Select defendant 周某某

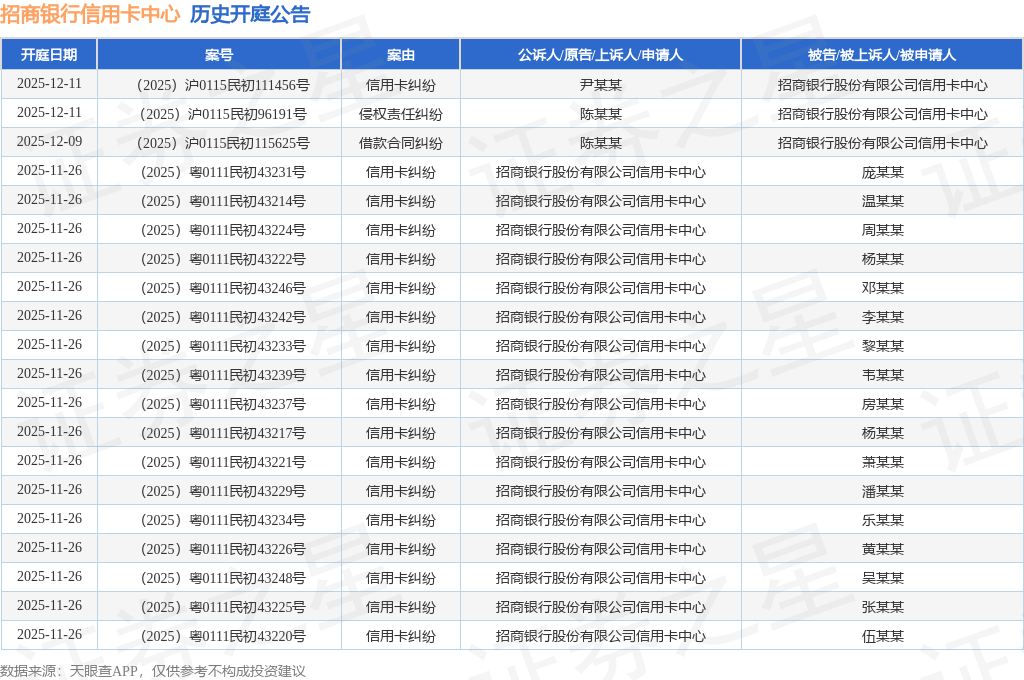tap(882, 230)
